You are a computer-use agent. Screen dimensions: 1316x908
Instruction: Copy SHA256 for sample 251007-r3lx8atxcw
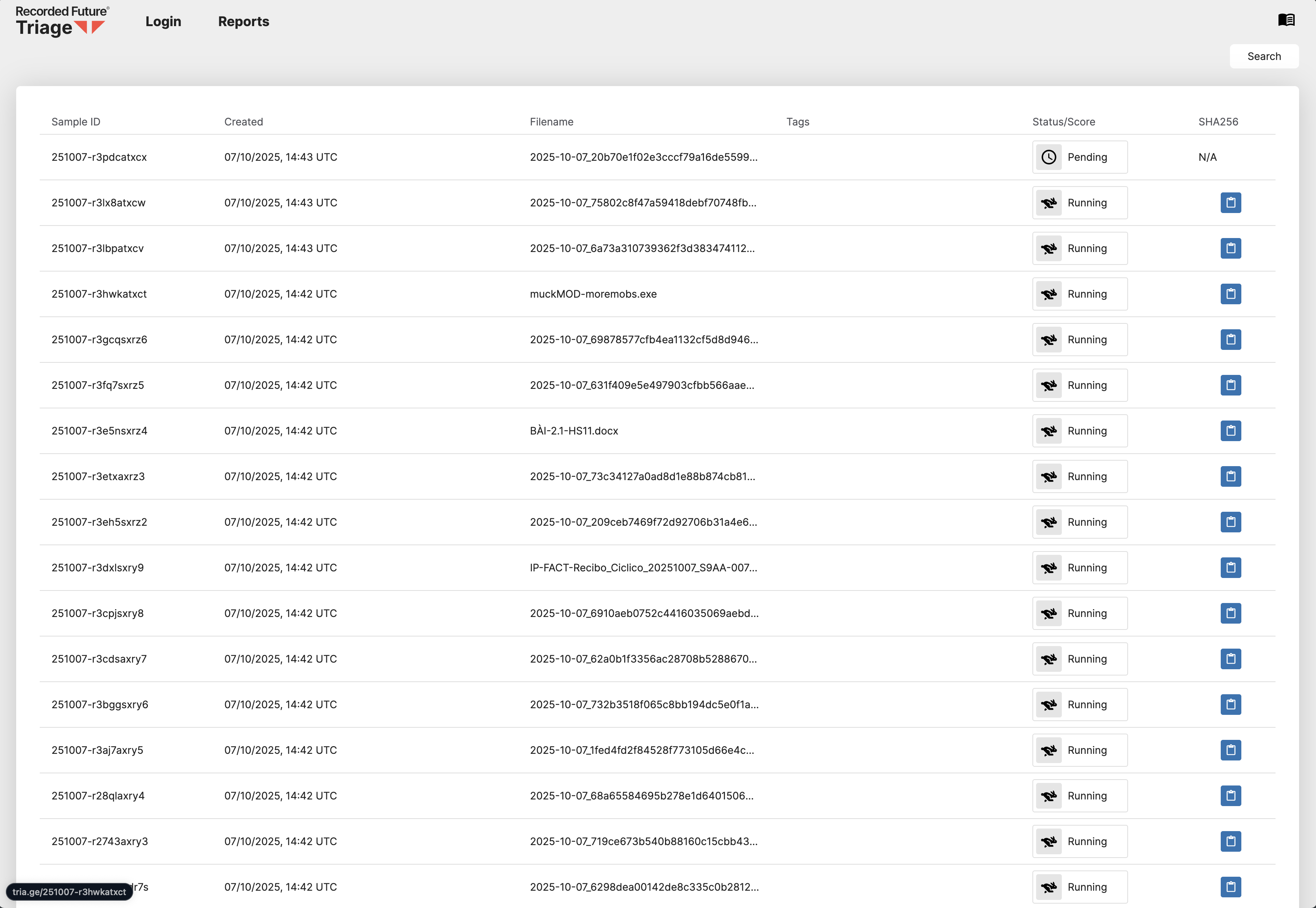(x=1230, y=203)
